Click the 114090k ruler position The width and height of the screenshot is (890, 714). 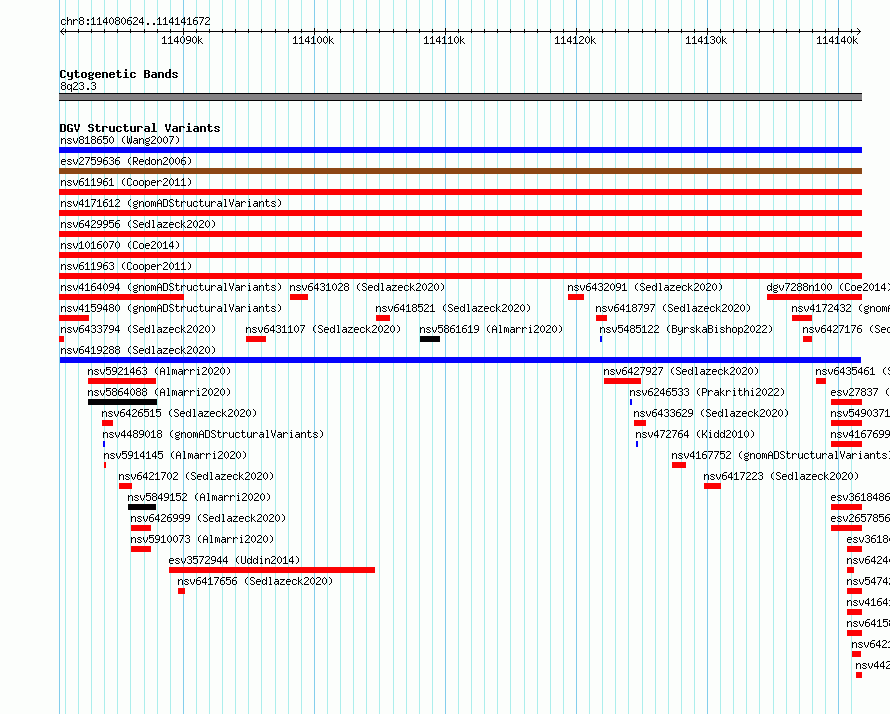(182, 40)
